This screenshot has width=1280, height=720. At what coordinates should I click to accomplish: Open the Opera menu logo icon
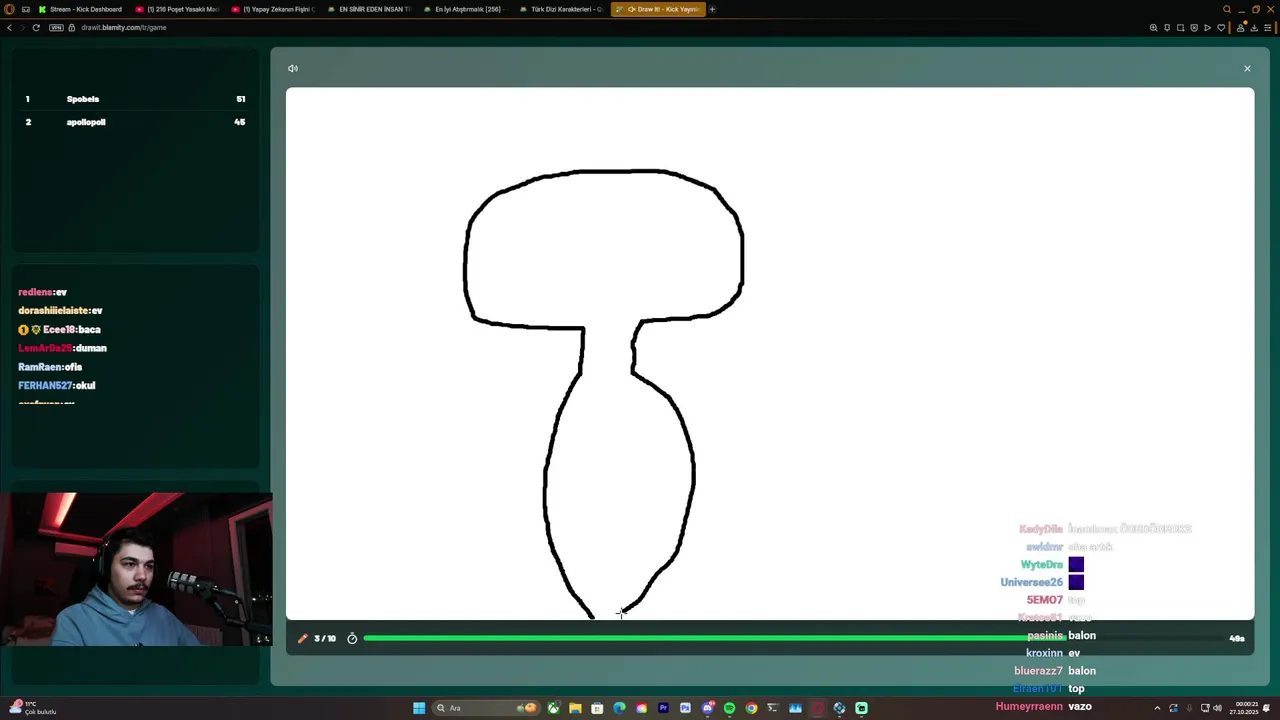point(10,9)
